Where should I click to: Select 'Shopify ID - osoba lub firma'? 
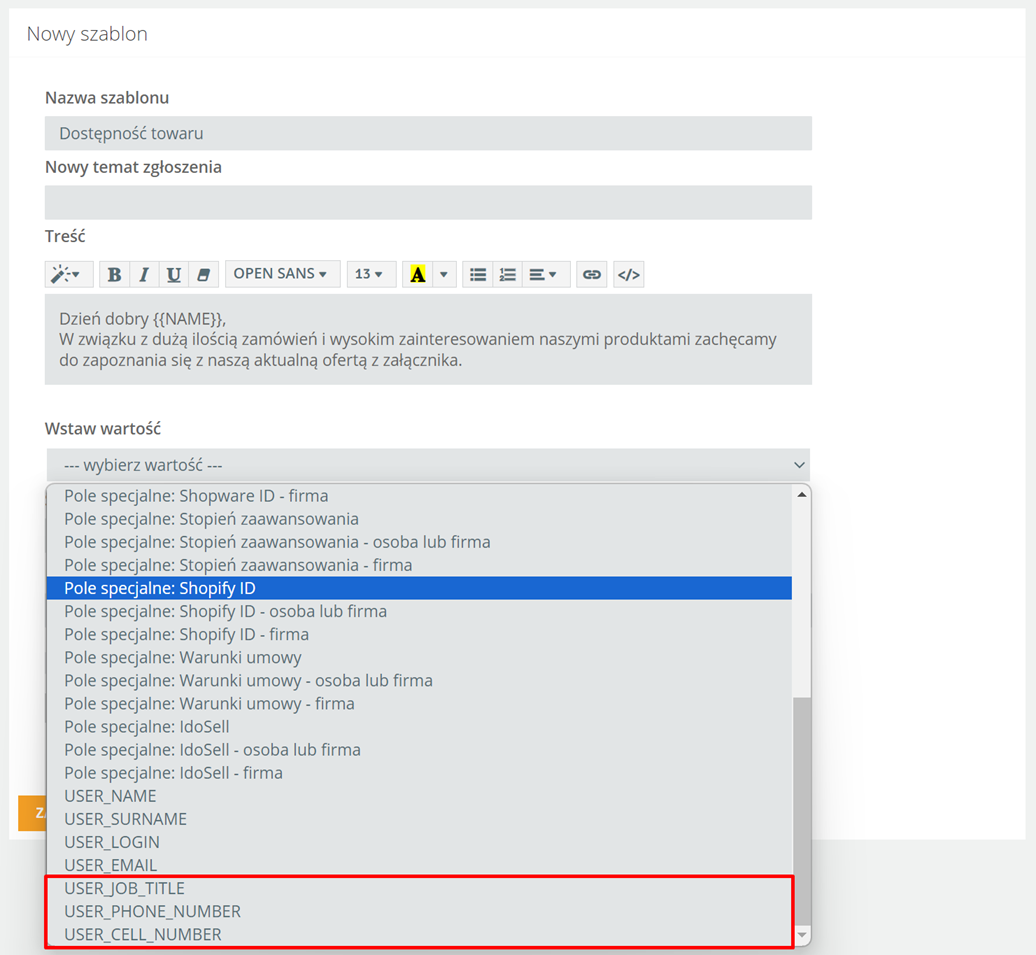(419, 611)
